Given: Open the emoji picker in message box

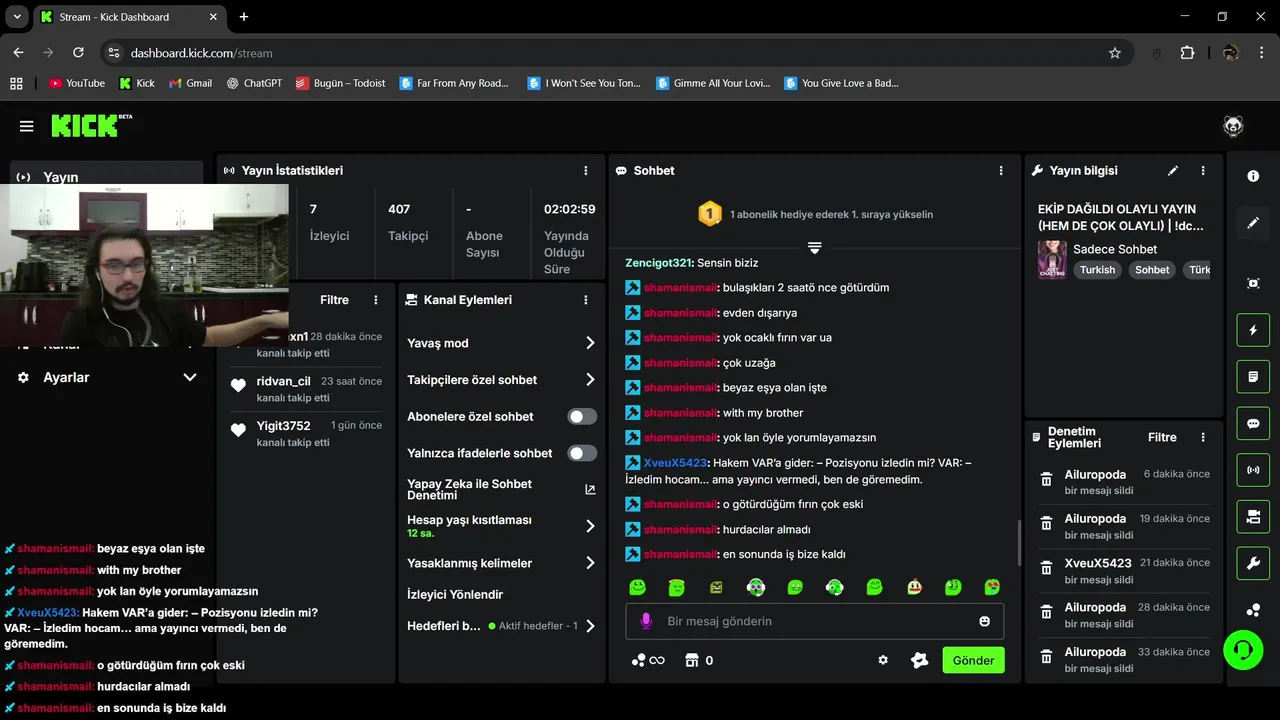Looking at the screenshot, I should coord(984,621).
